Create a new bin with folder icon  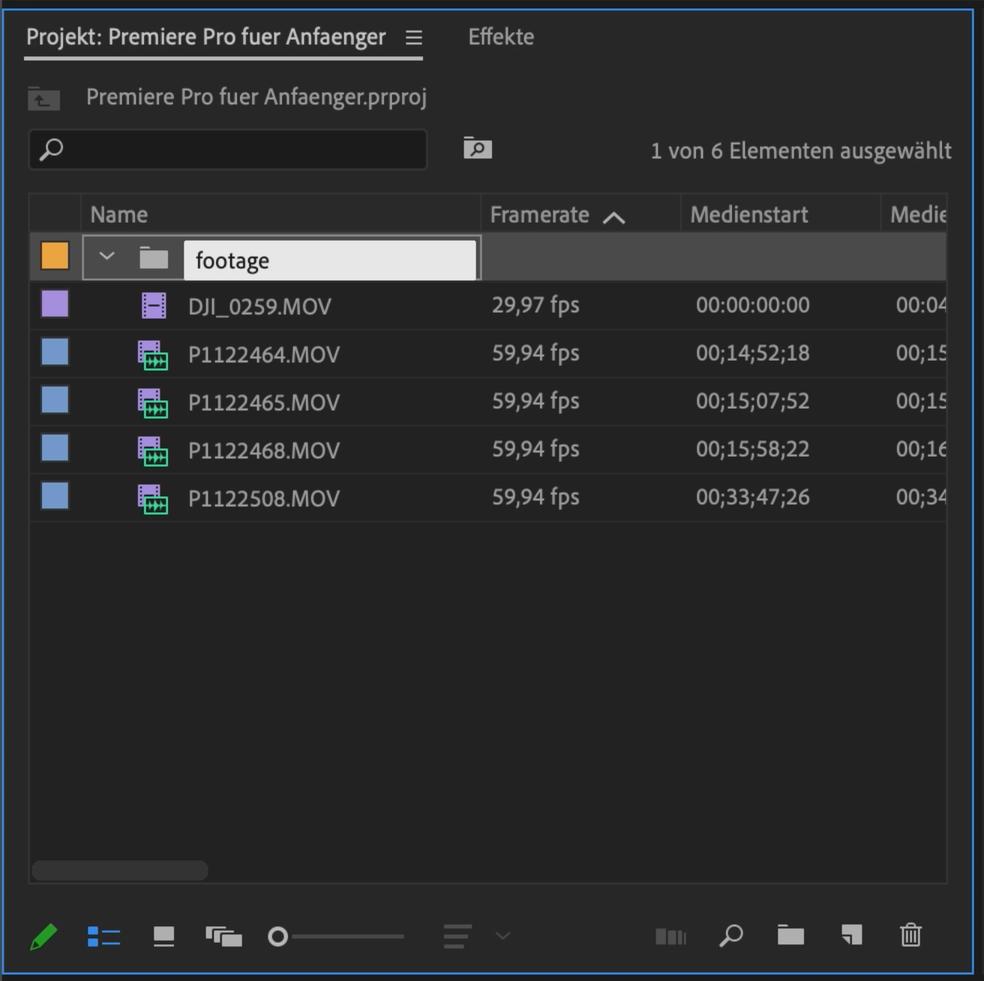click(791, 936)
